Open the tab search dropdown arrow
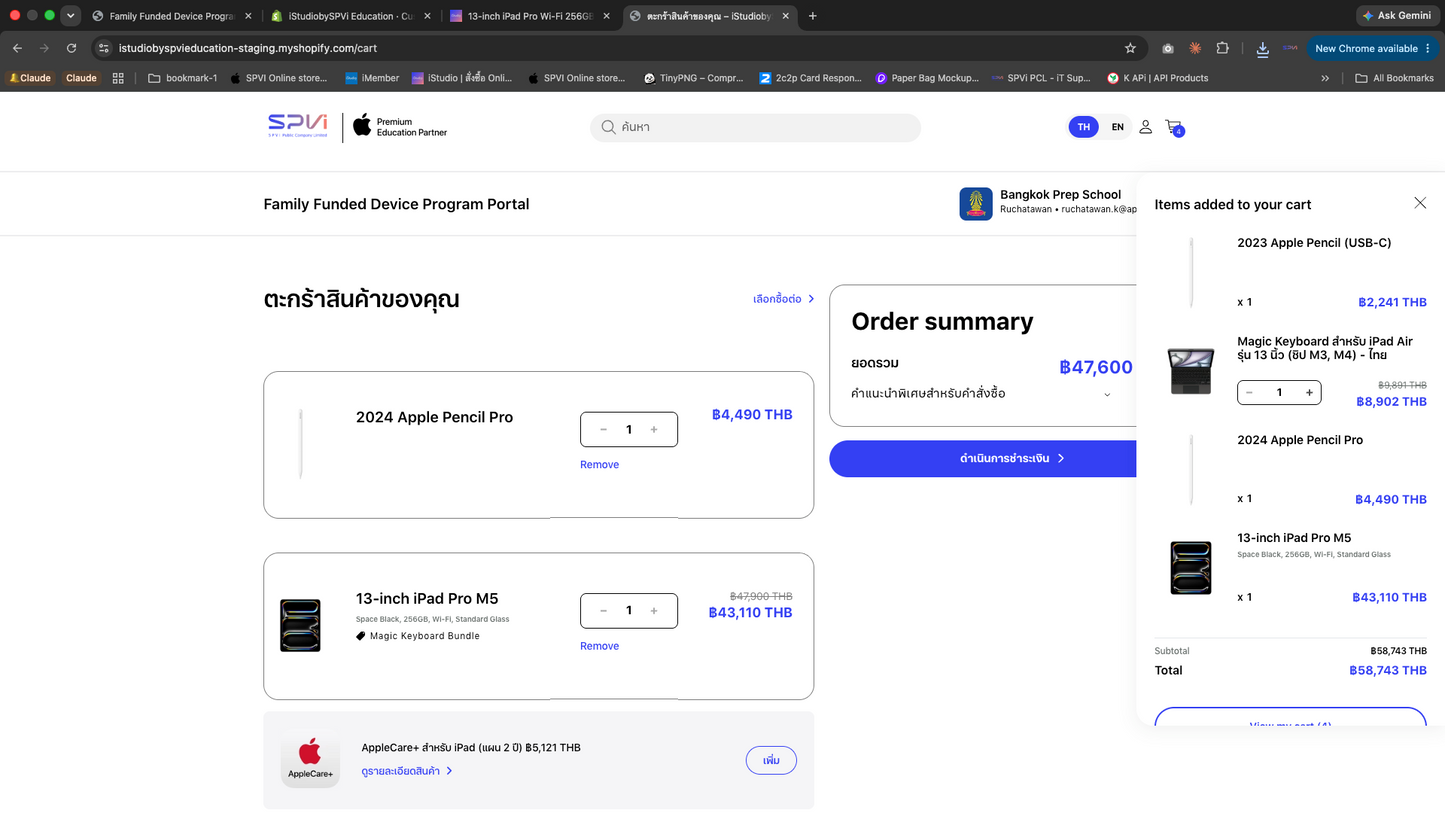1445x813 pixels. tap(70, 16)
